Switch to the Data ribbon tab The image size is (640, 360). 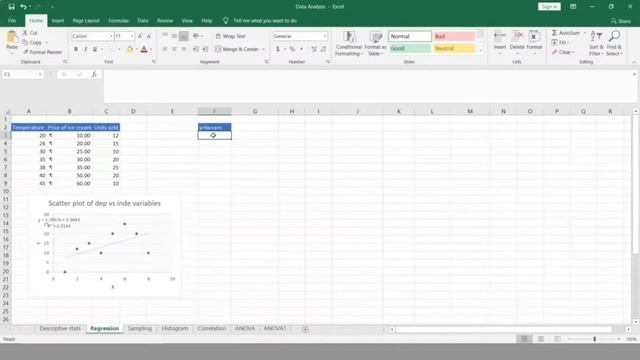click(x=143, y=20)
